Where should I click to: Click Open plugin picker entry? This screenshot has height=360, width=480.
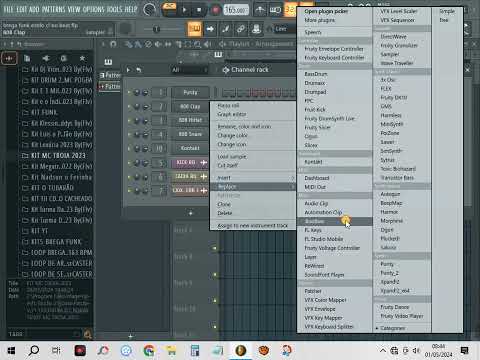point(326,11)
